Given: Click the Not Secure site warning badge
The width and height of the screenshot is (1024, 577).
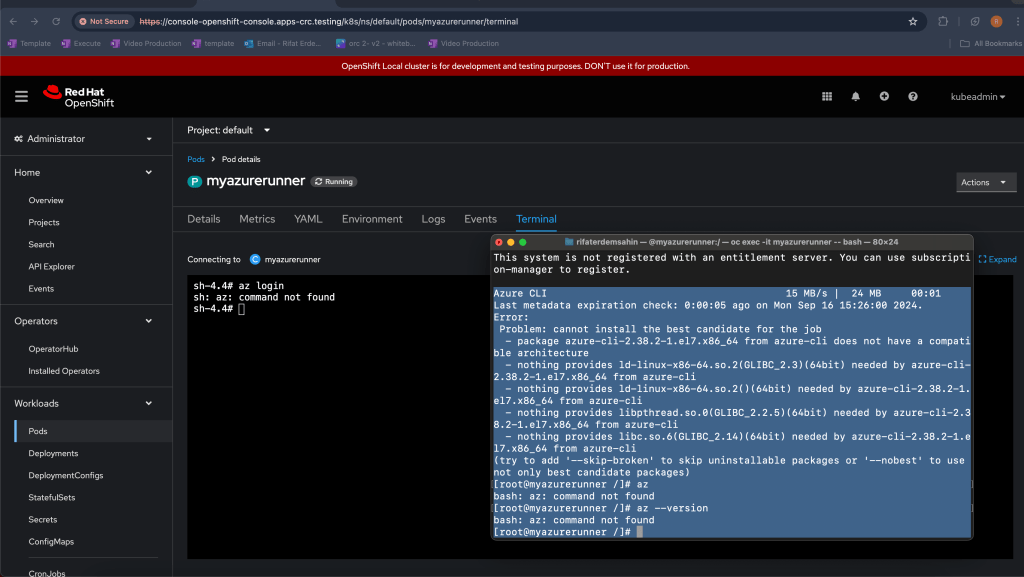Looking at the screenshot, I should click(x=104, y=22).
